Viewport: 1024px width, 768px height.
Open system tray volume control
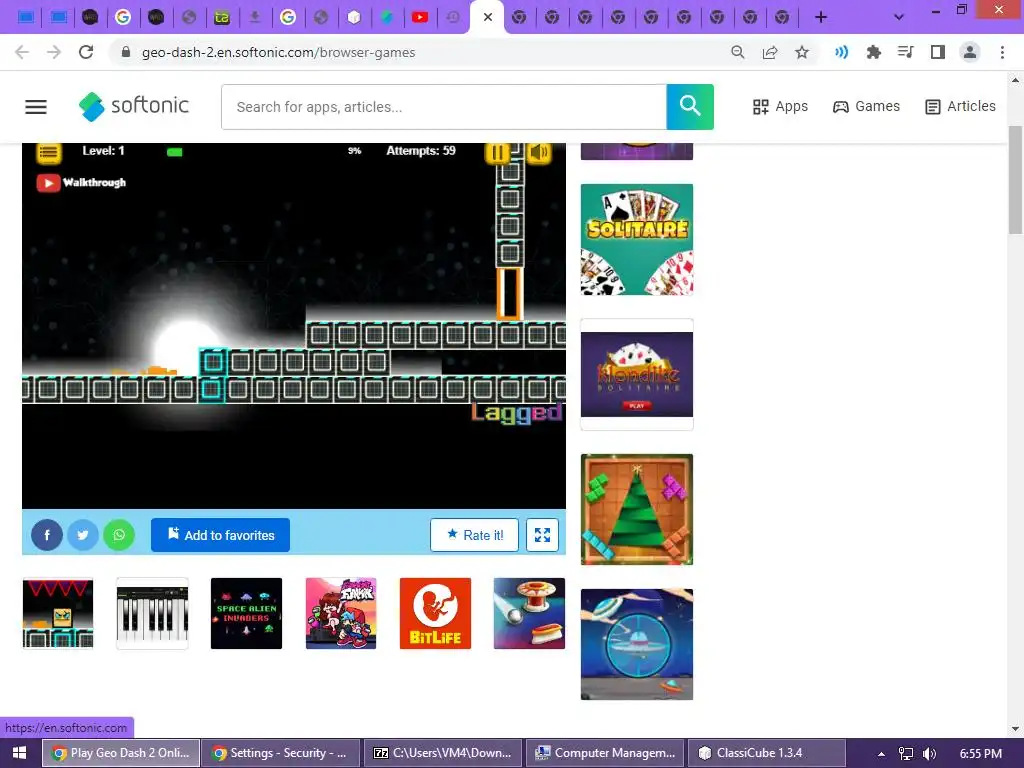[x=930, y=754]
